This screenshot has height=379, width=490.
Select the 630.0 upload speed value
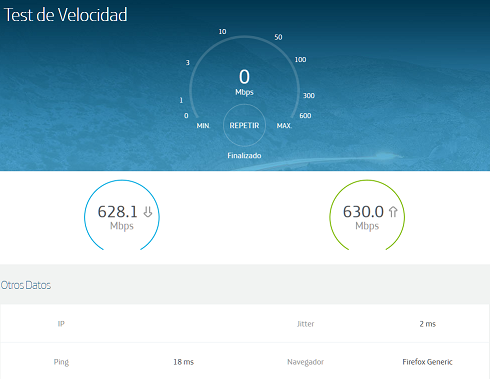(363, 212)
